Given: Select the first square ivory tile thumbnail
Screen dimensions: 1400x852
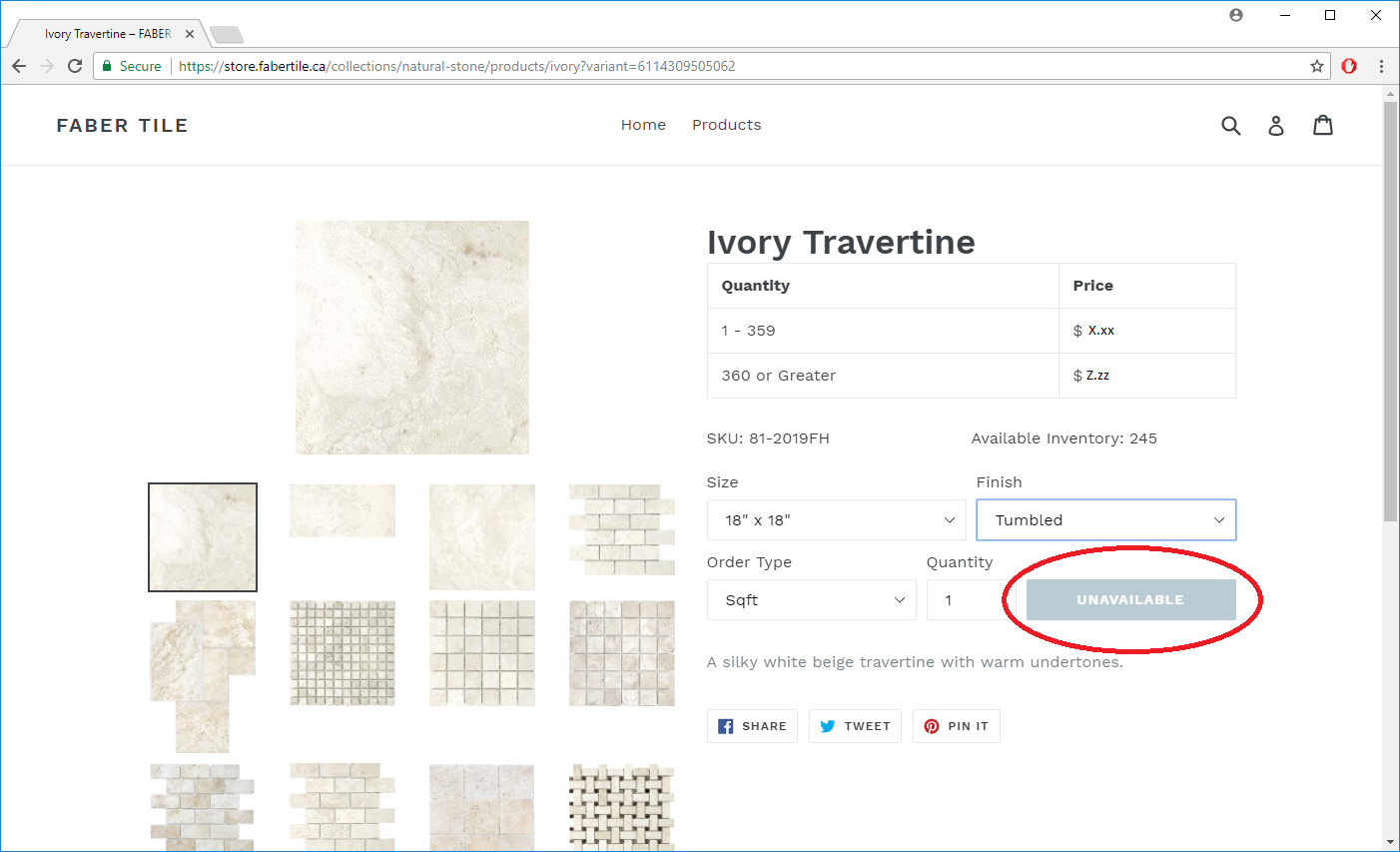Looking at the screenshot, I should 203,537.
